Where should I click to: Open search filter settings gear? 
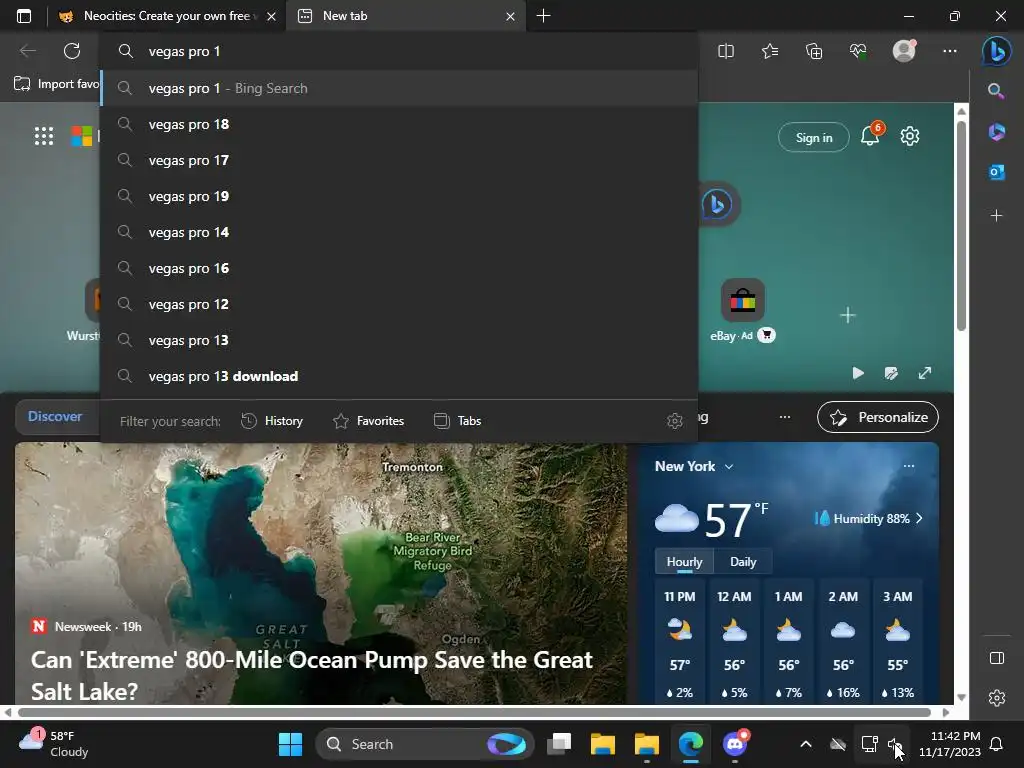click(675, 421)
